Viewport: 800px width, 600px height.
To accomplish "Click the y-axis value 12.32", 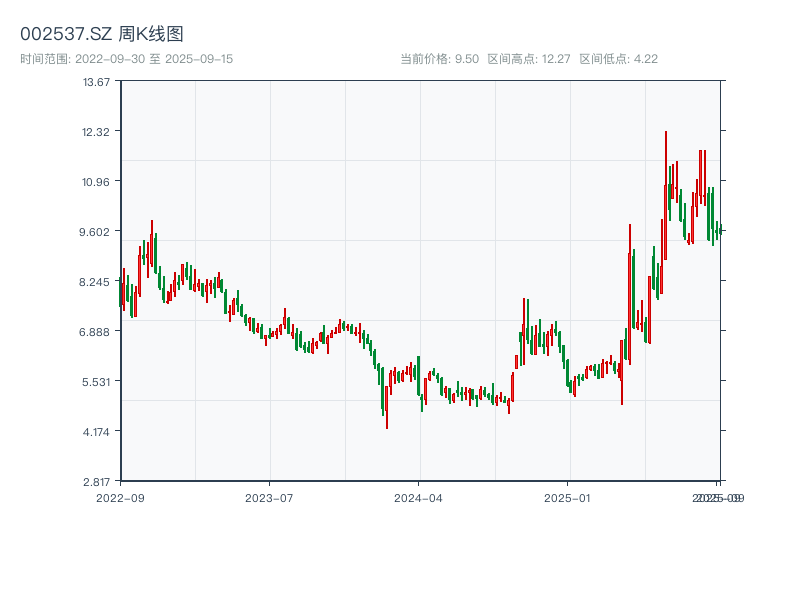I will [96, 132].
